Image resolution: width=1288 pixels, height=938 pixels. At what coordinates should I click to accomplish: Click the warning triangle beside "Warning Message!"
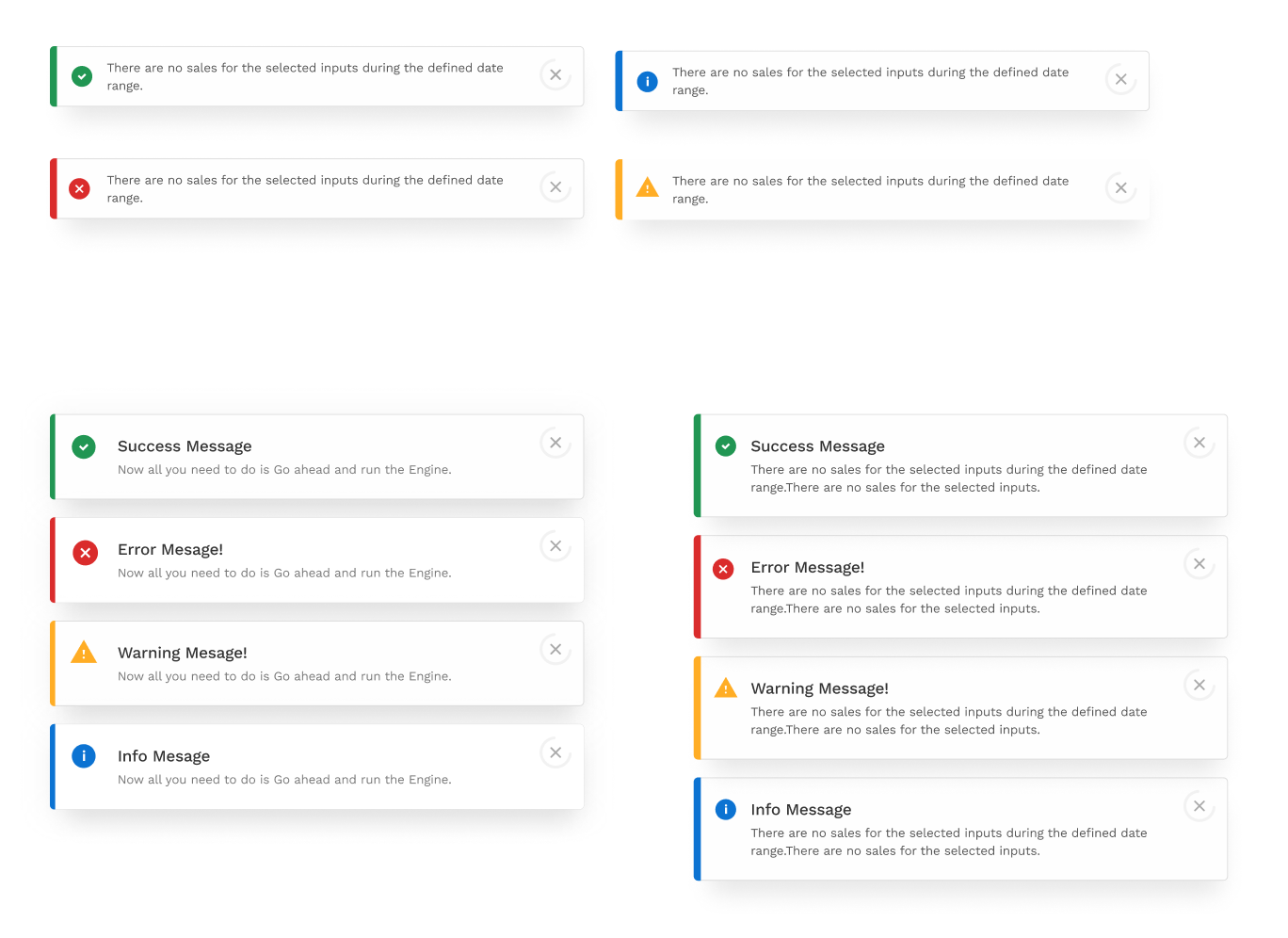pyautogui.click(x=726, y=688)
